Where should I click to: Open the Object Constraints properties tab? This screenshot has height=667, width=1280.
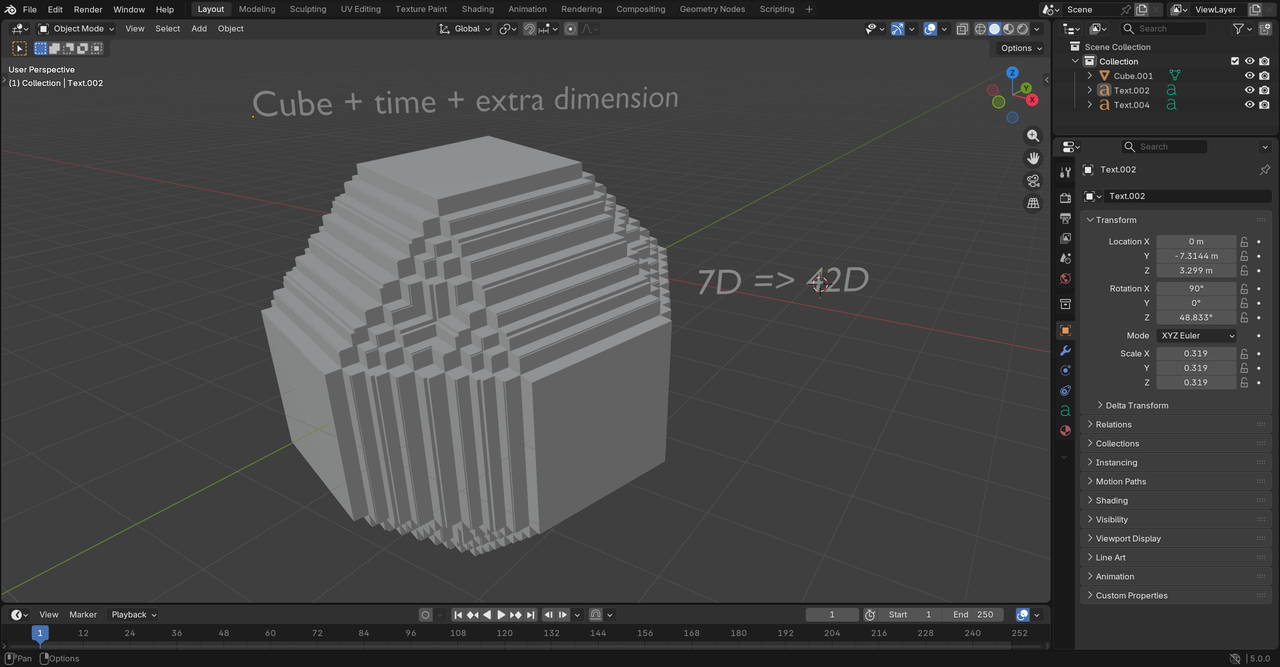pos(1065,390)
